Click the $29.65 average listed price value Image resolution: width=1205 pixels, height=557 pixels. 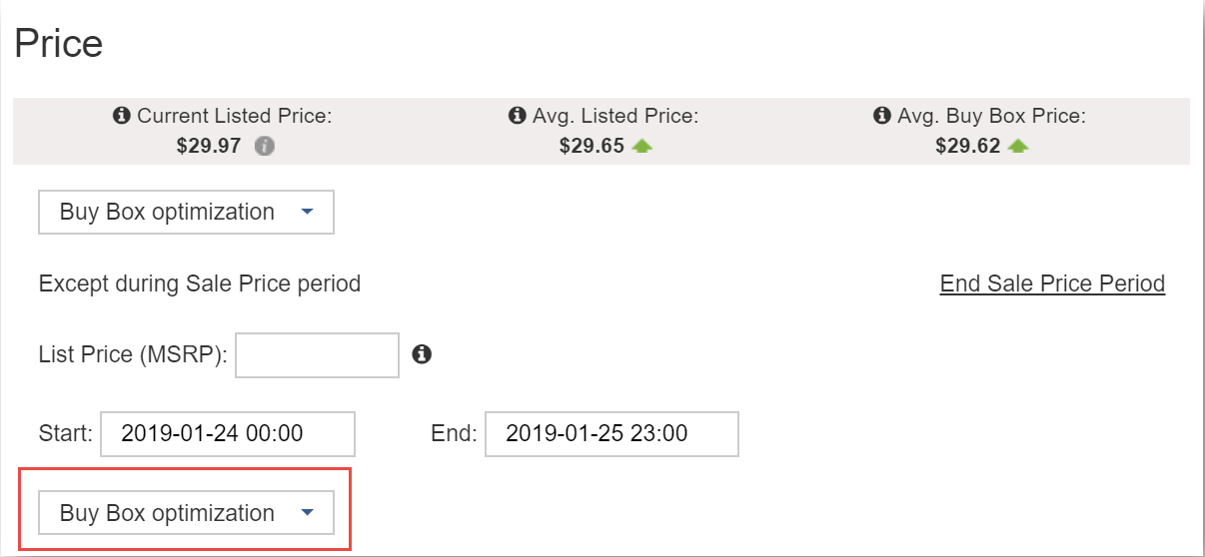592,146
